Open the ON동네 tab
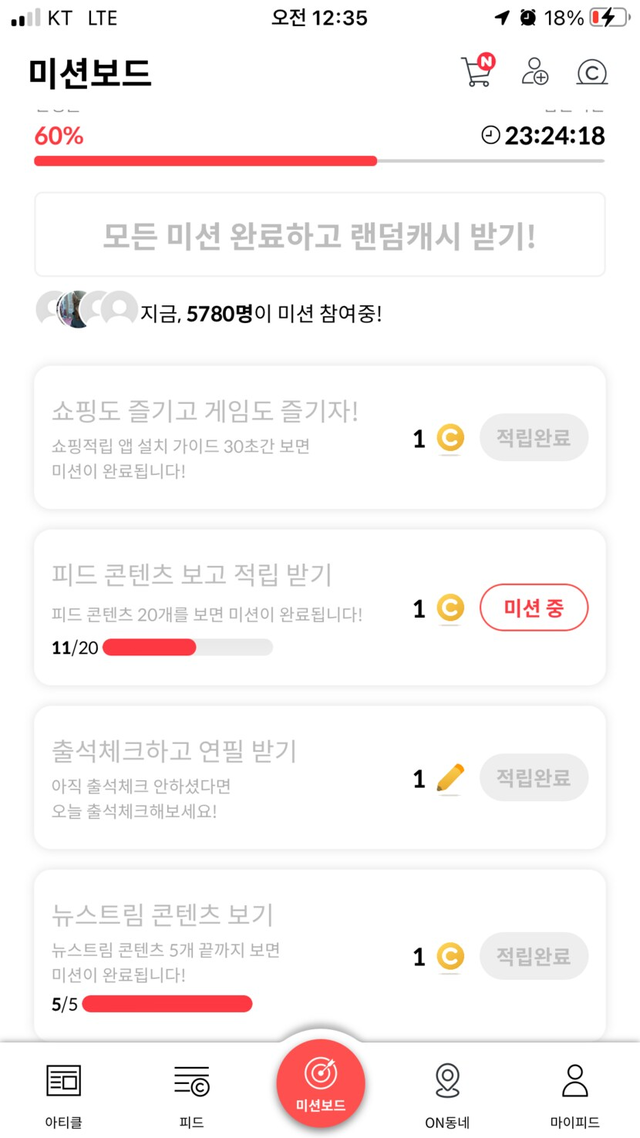The image size is (640, 1138). [x=447, y=1094]
